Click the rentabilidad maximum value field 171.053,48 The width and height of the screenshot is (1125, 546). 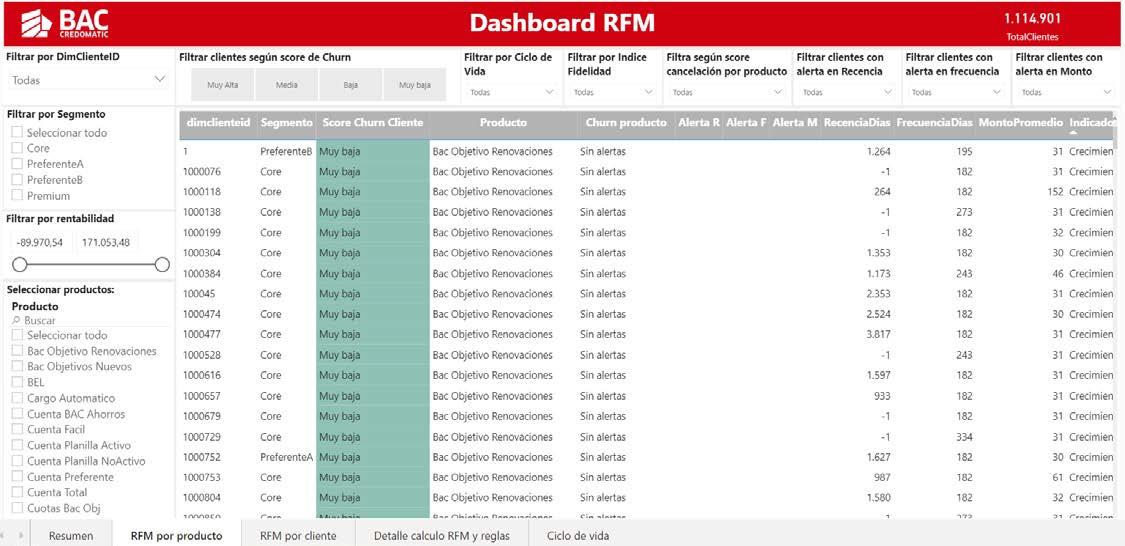pos(106,243)
